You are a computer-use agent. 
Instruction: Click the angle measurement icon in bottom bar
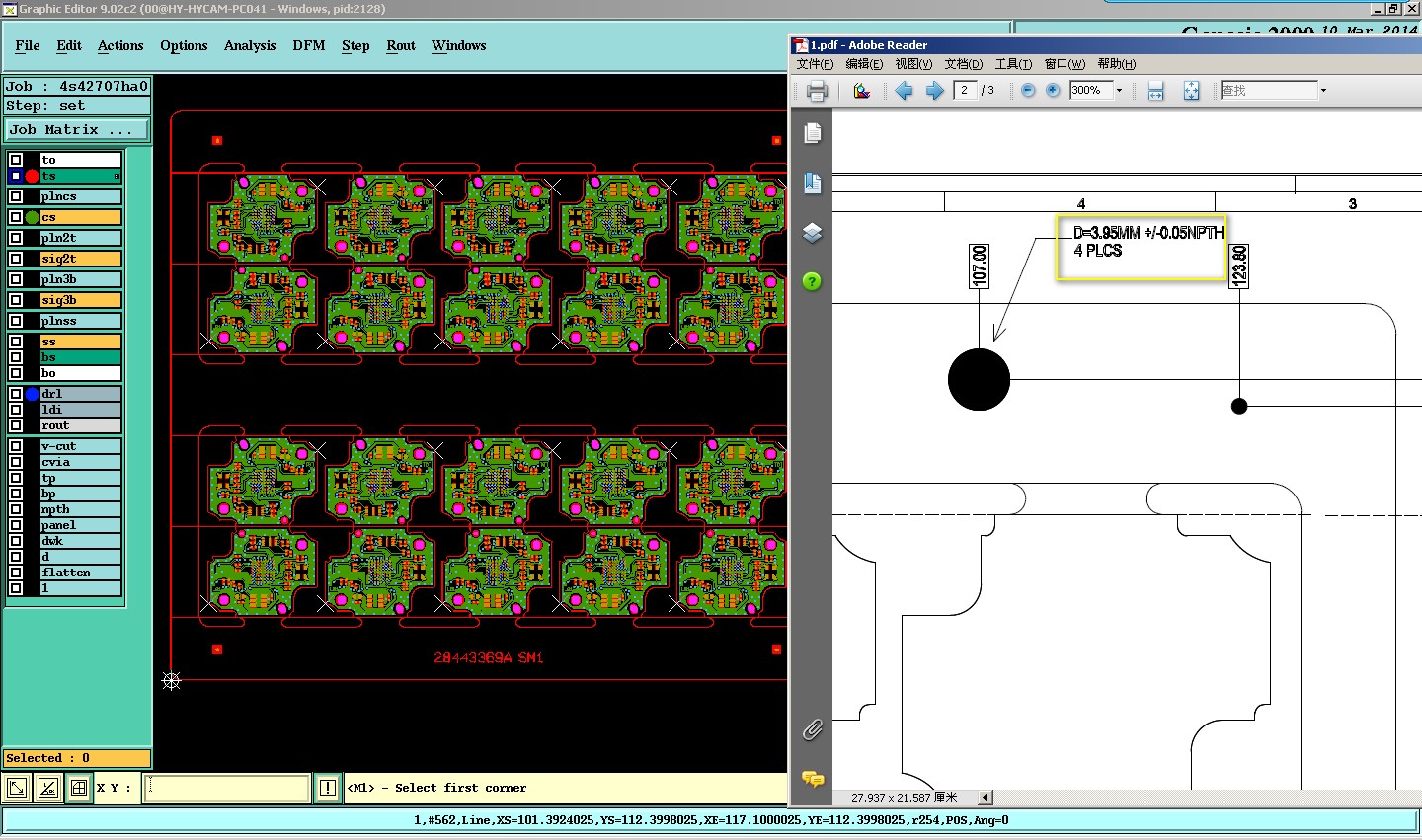point(48,788)
